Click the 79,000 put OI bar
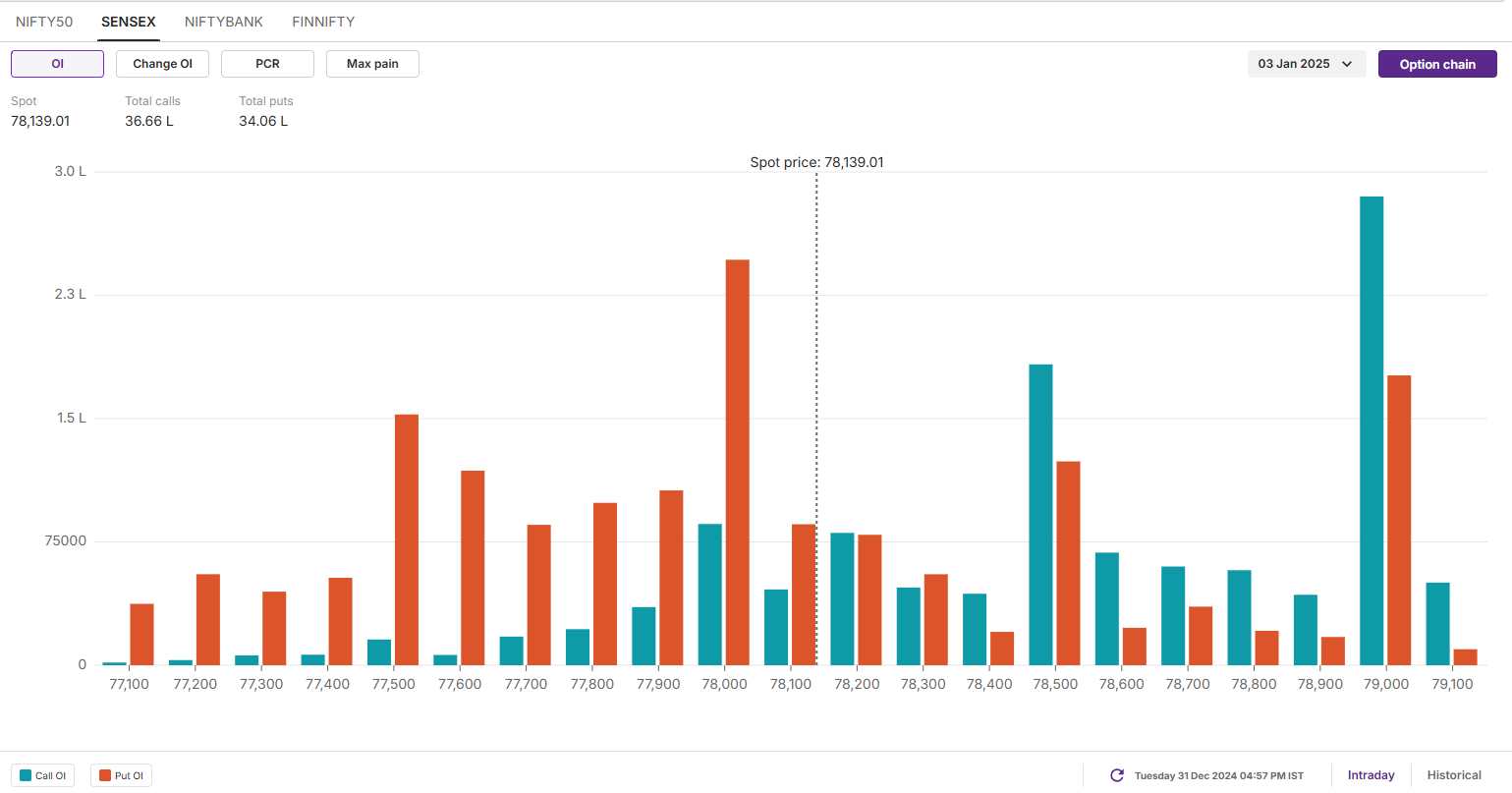Image resolution: width=1512 pixels, height=793 pixels. 1399,521
